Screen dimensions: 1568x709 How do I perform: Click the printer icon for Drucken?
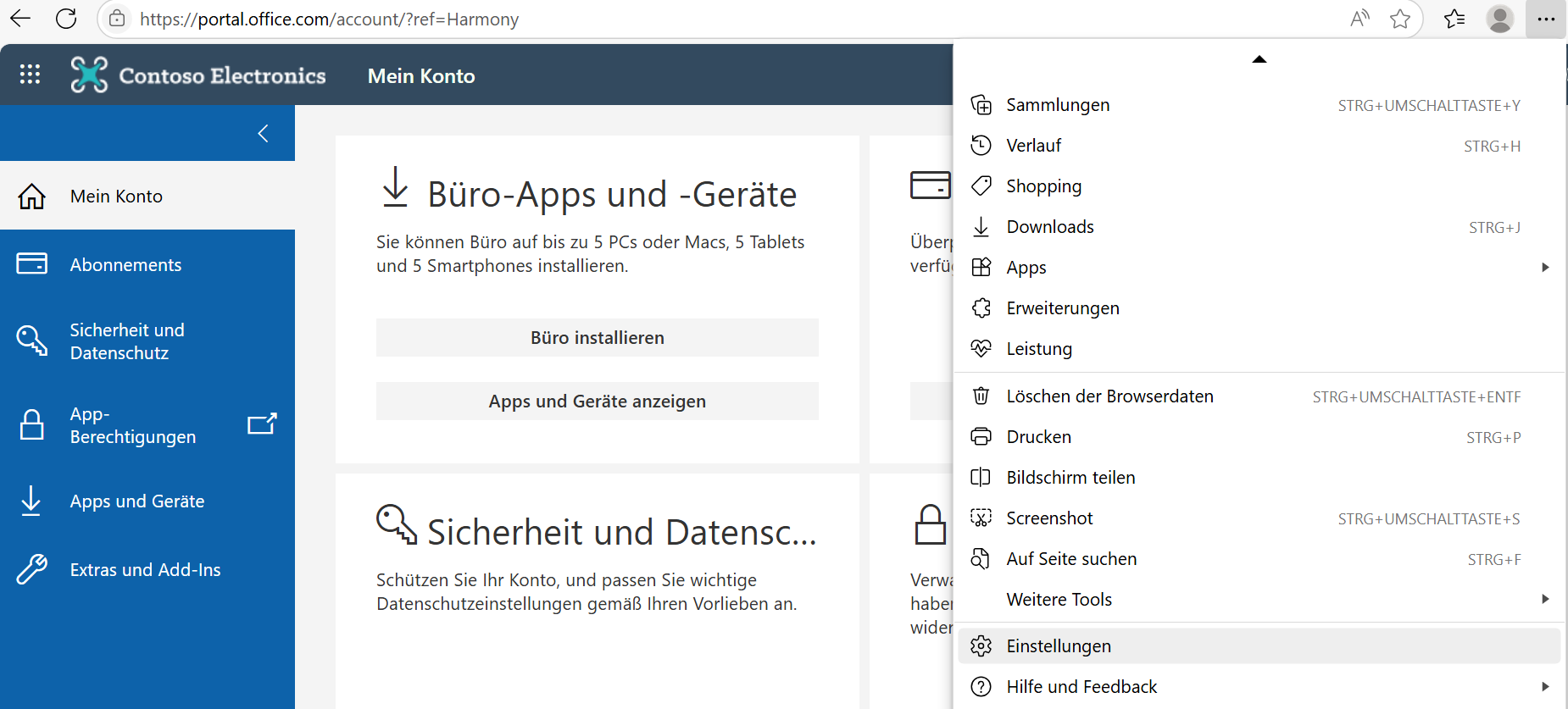coord(981,437)
